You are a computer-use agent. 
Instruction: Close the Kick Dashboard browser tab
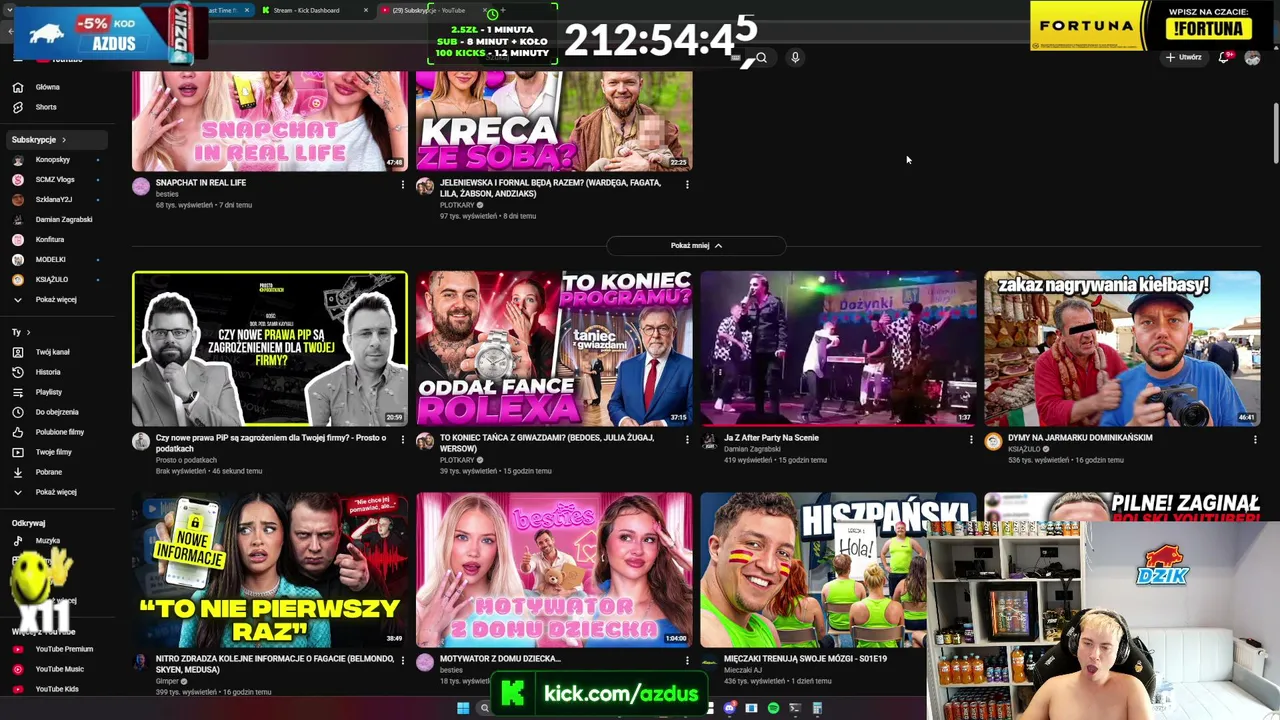tap(366, 10)
